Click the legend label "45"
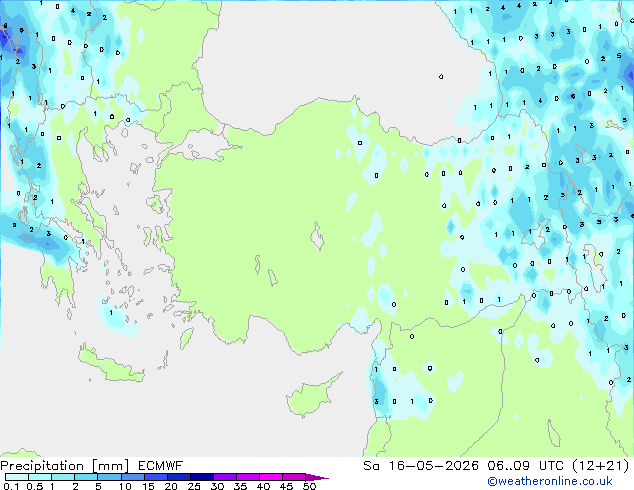The width and height of the screenshot is (634, 490). coord(286,486)
